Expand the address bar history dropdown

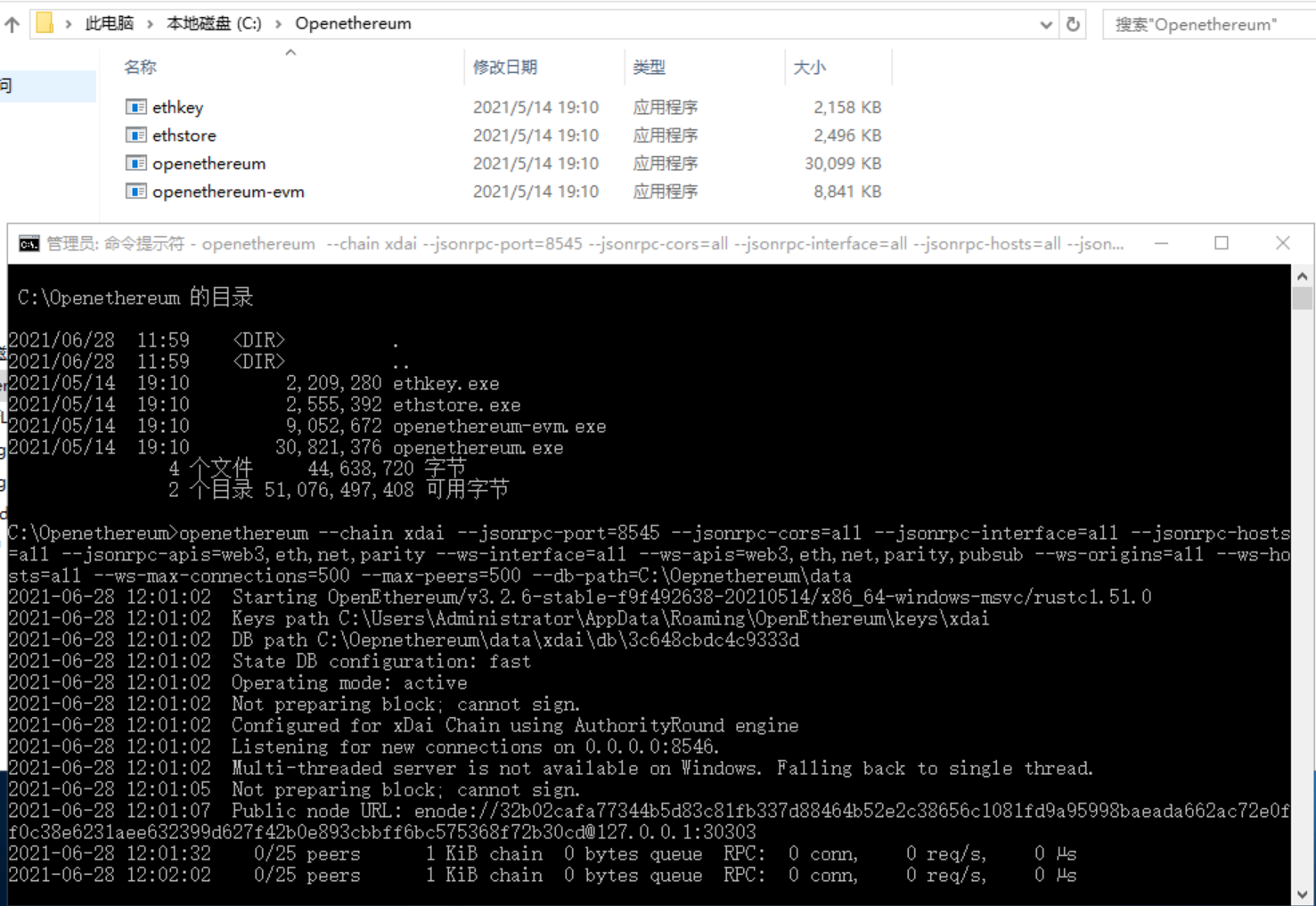click(1046, 25)
